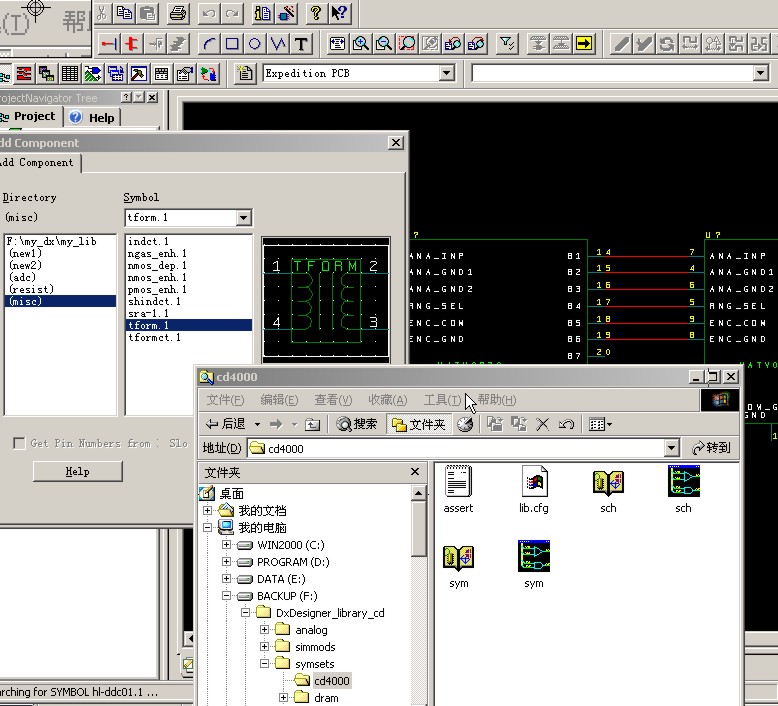Expand the analog folder in tree

point(265,630)
